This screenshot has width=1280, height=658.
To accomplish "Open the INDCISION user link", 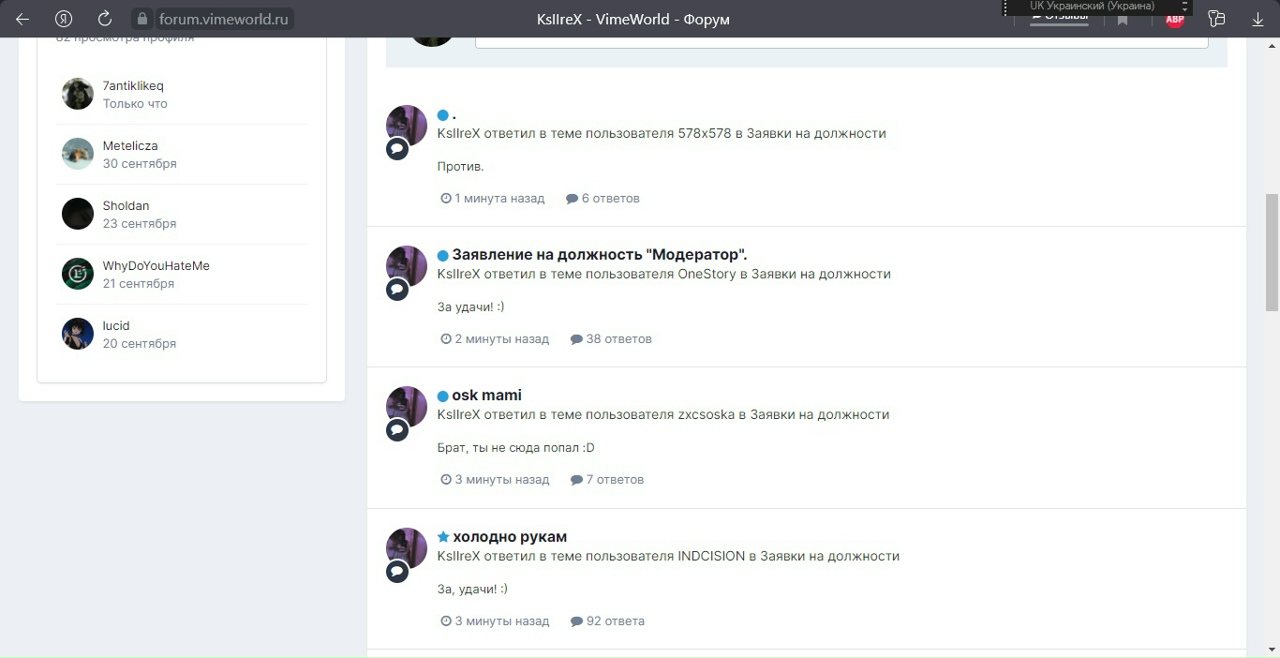I will tap(712, 556).
